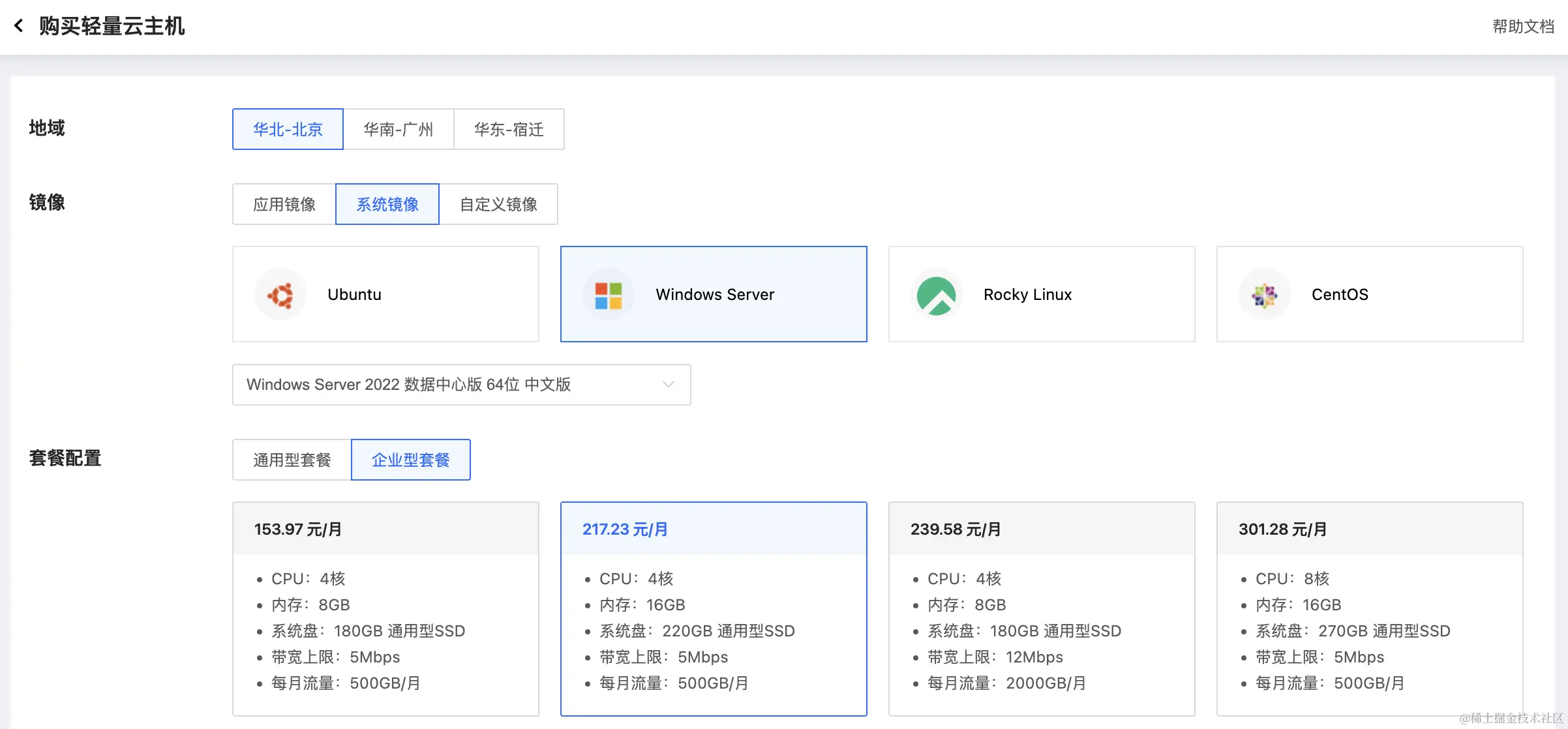The height and width of the screenshot is (729, 1568).
Task: Click the dropdown chevron arrow
Action: tap(669, 385)
